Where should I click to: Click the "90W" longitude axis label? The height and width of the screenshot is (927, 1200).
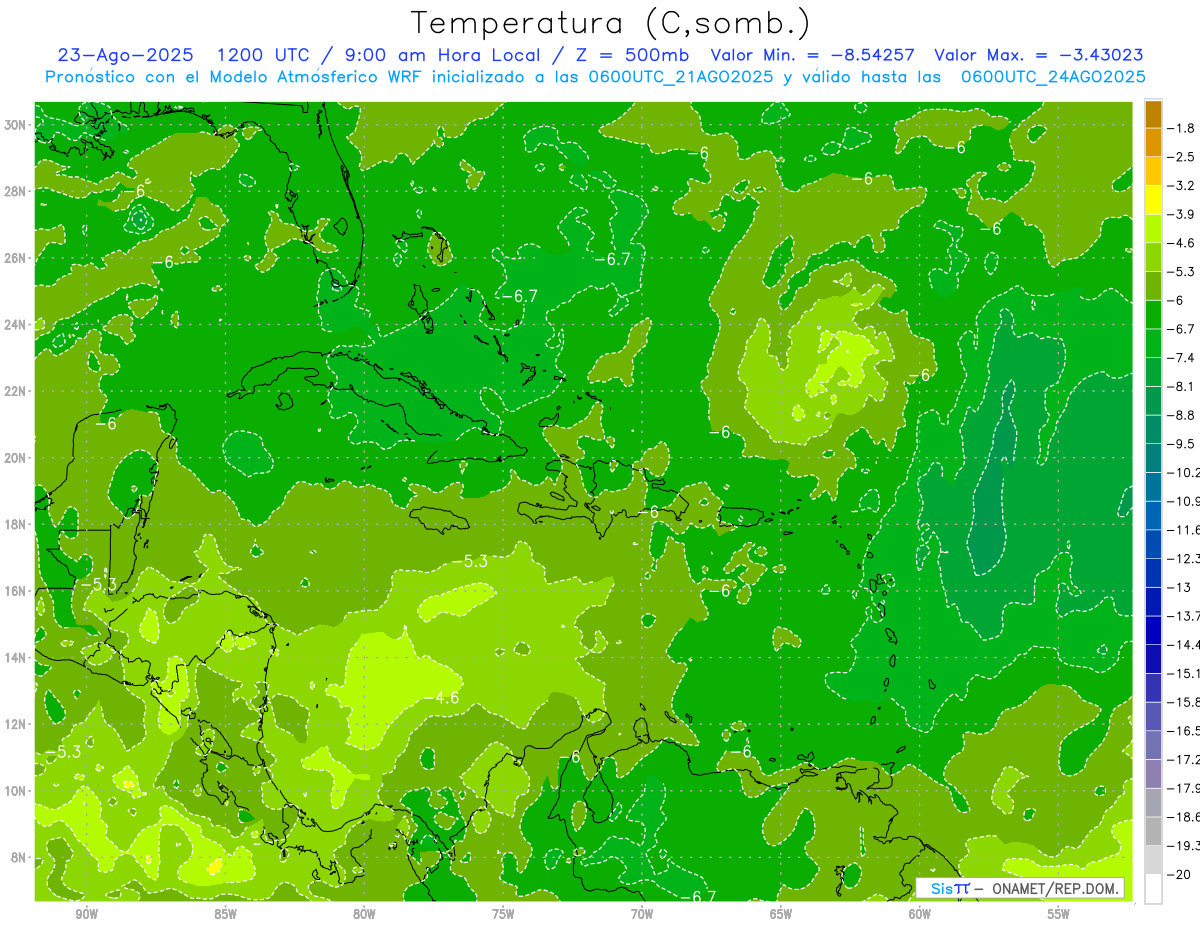tap(87, 915)
